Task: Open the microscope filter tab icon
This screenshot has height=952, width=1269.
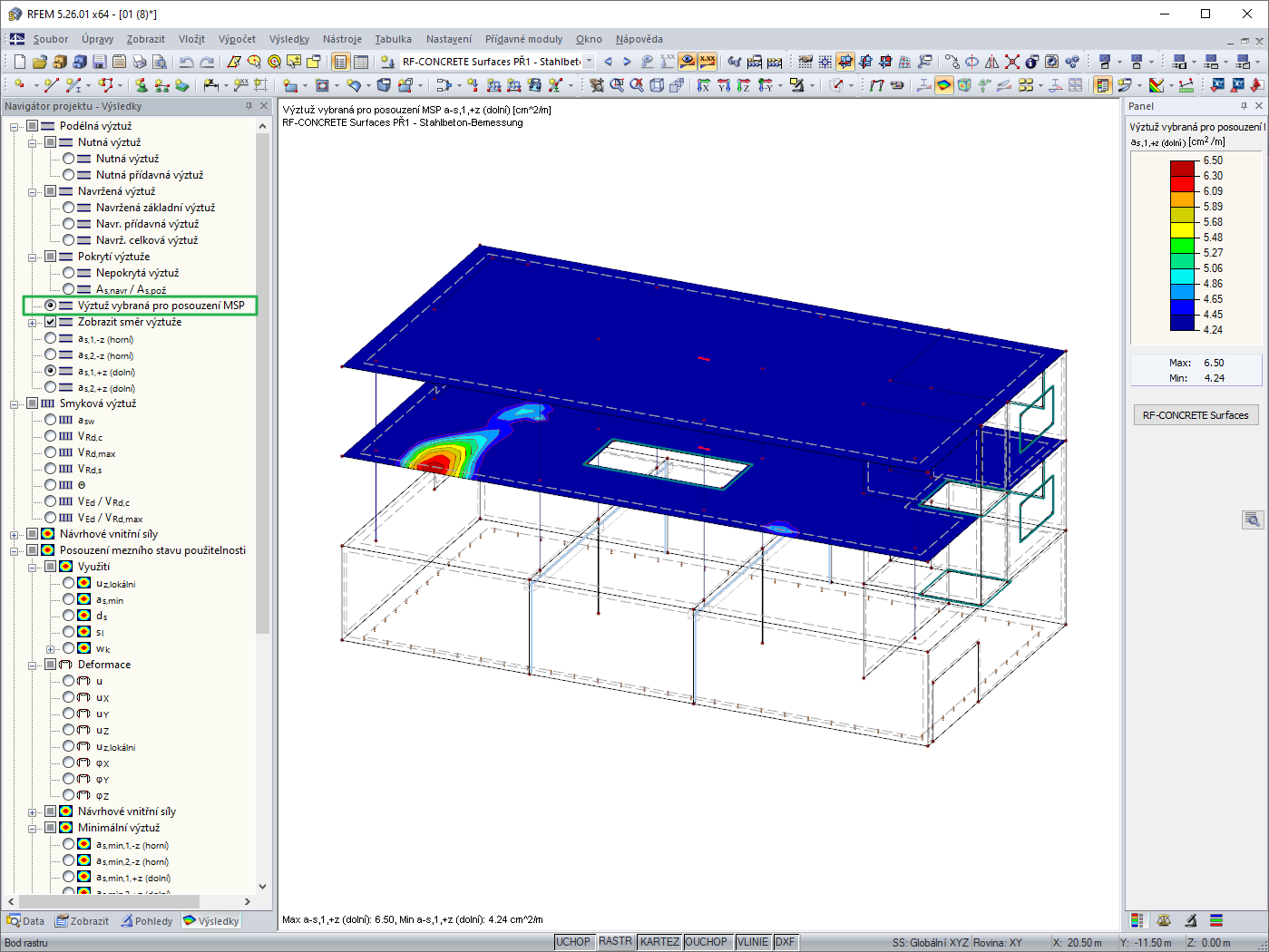Action: click(1190, 920)
